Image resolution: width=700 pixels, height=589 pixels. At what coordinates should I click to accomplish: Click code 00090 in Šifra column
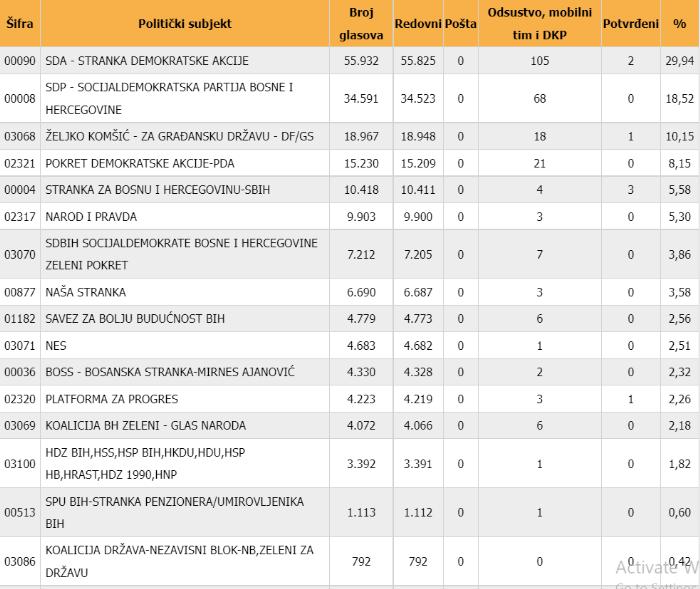pyautogui.click(x=20, y=61)
